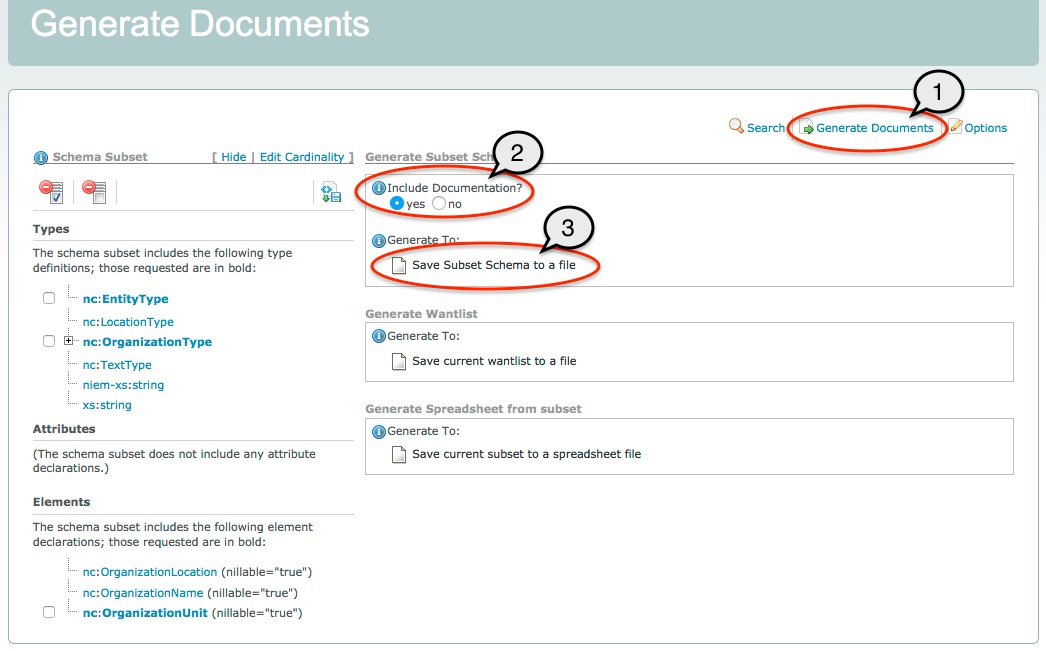Viewport: 1046px width, 651px height.
Task: Click the pencil icon beside Options
Action: click(955, 127)
